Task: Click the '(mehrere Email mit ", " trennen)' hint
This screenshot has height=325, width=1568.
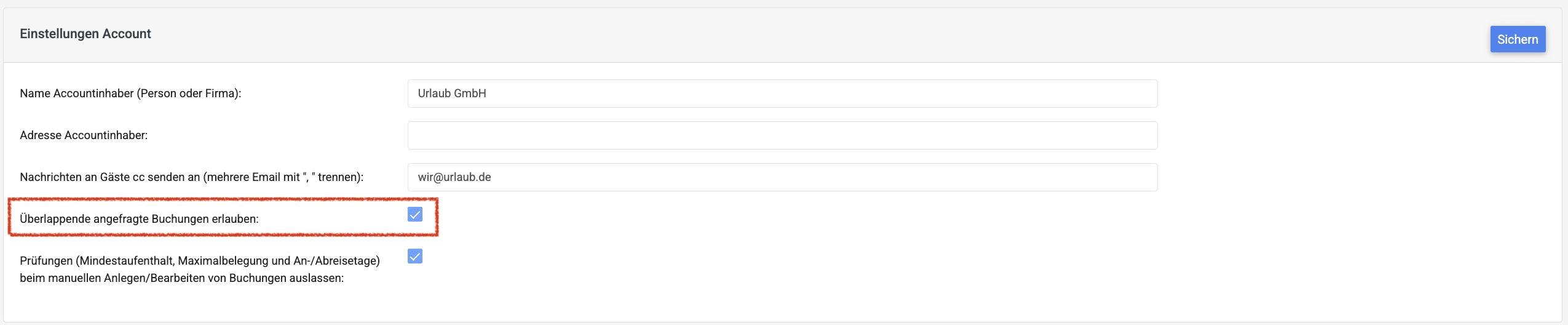Action: click(283, 177)
